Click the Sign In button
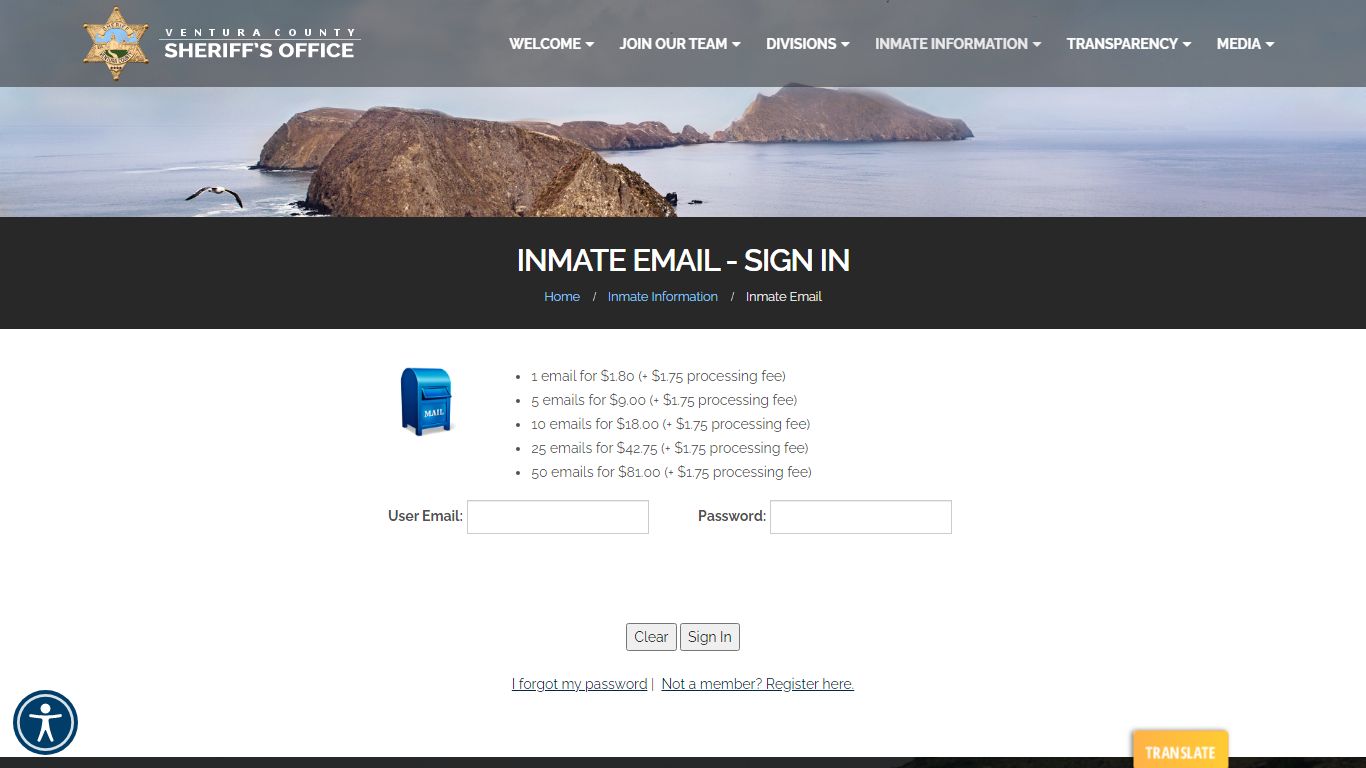This screenshot has width=1366, height=768. tap(710, 637)
